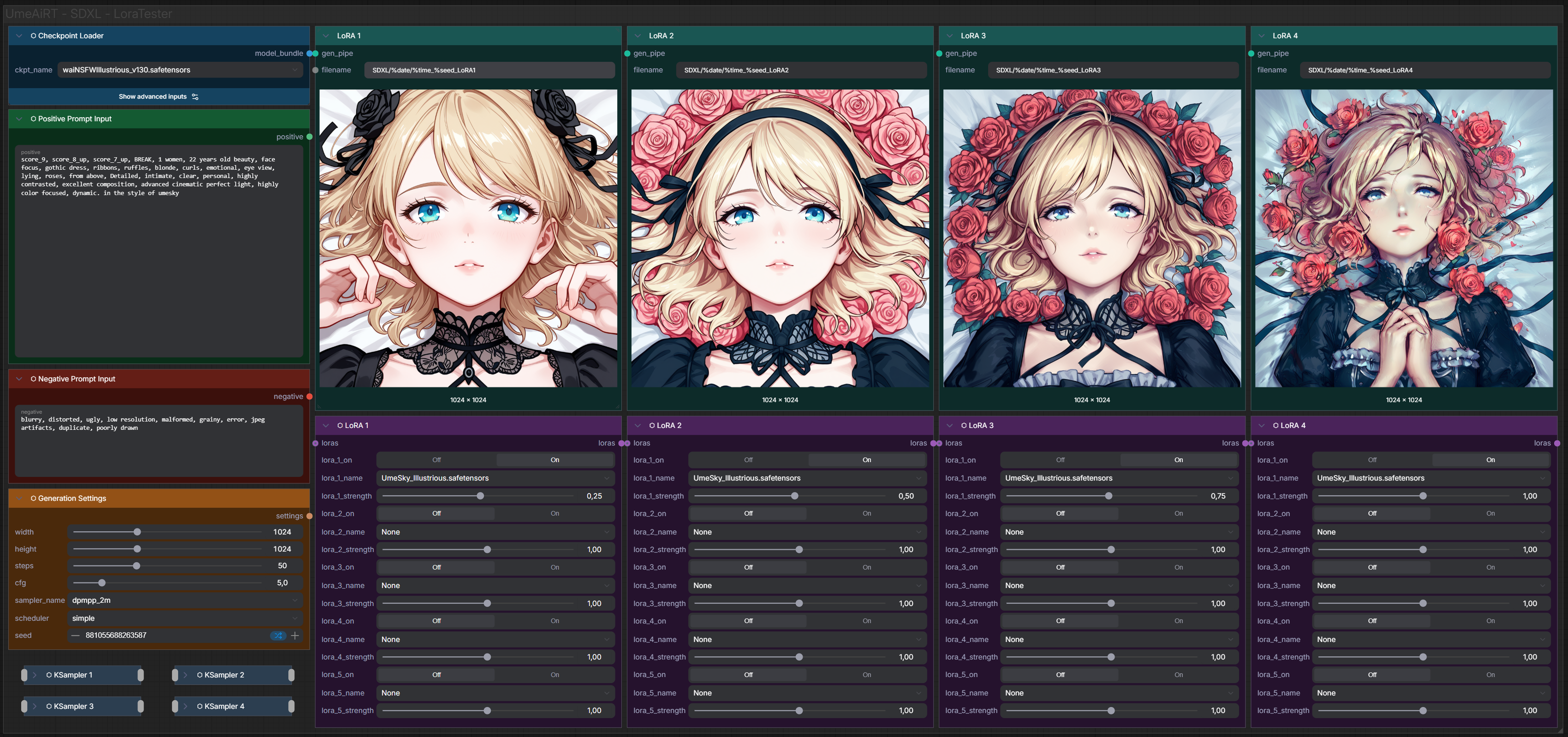Click the seed randomize shuffle icon
The width and height of the screenshot is (1568, 737).
(278, 636)
